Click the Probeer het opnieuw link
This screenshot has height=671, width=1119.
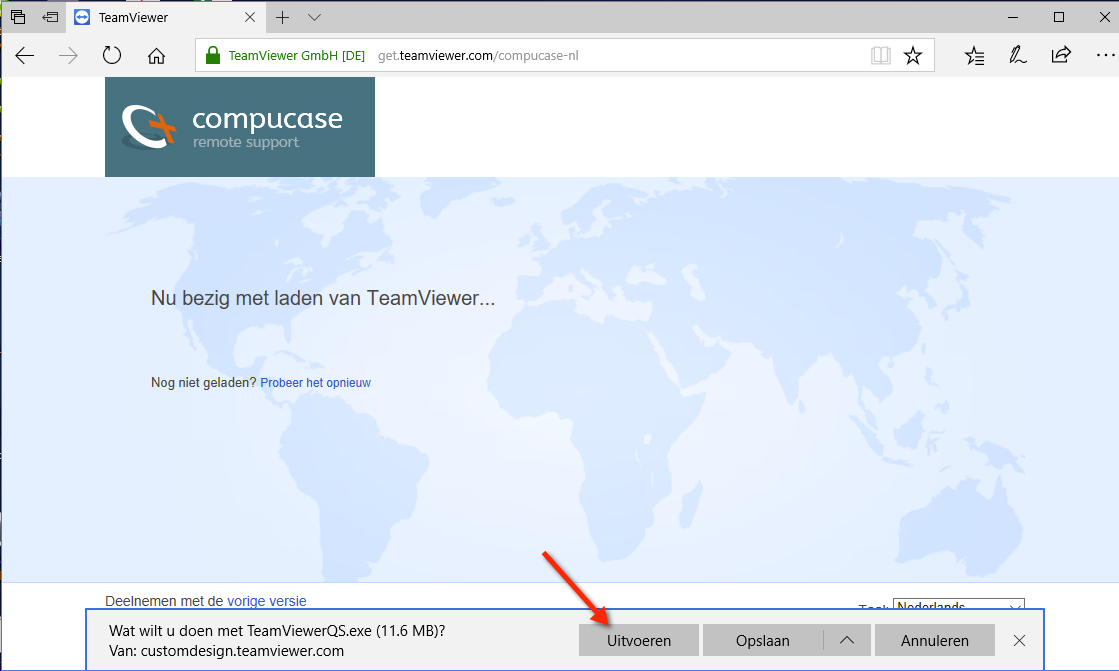point(315,382)
